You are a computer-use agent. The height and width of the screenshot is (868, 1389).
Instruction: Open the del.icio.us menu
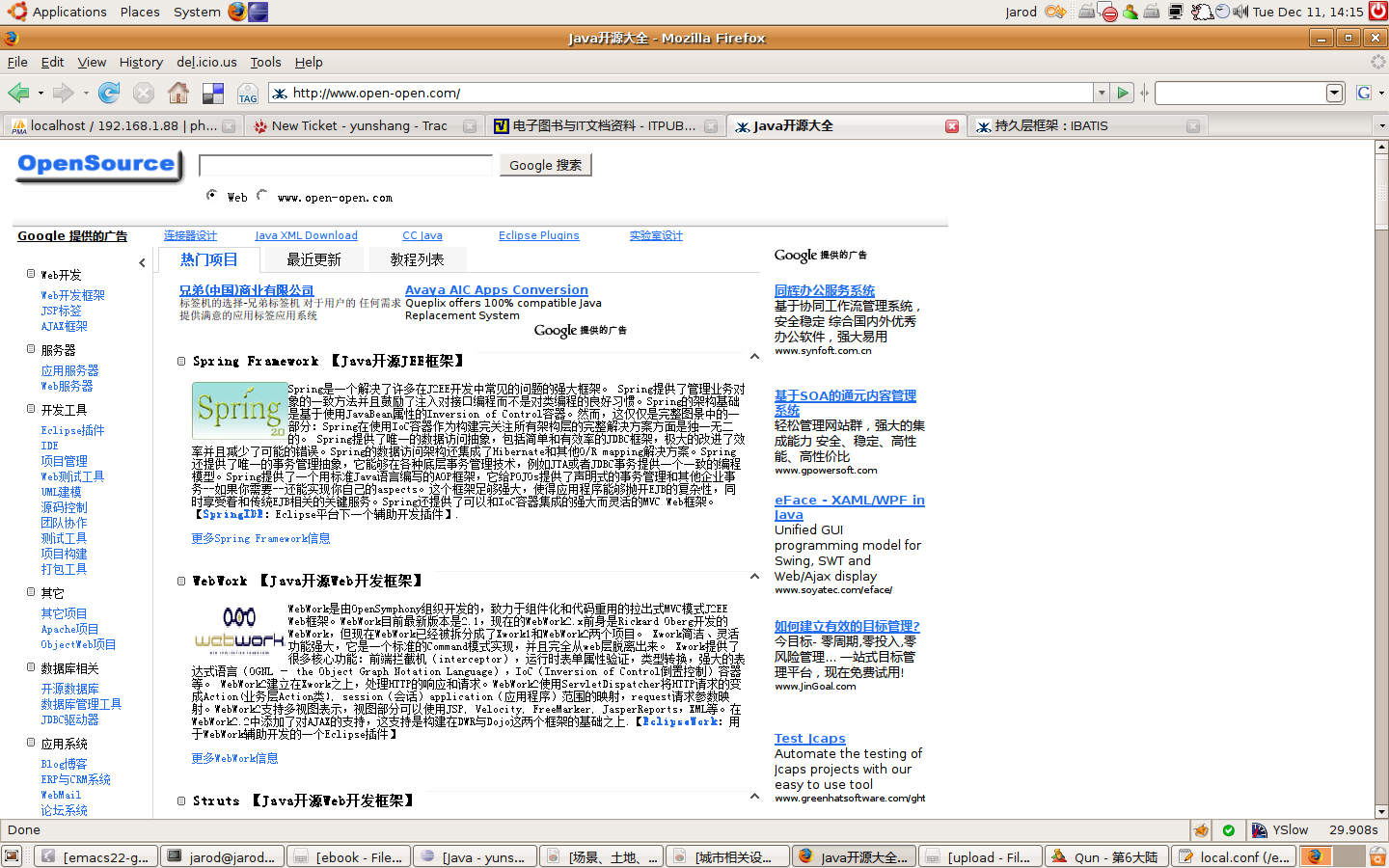click(206, 62)
